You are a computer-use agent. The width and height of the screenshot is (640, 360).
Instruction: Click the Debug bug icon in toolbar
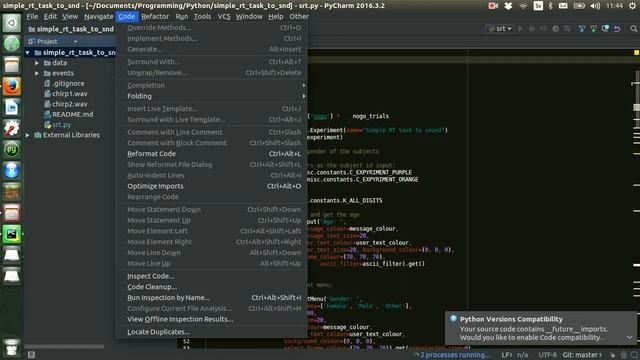(x=532, y=29)
